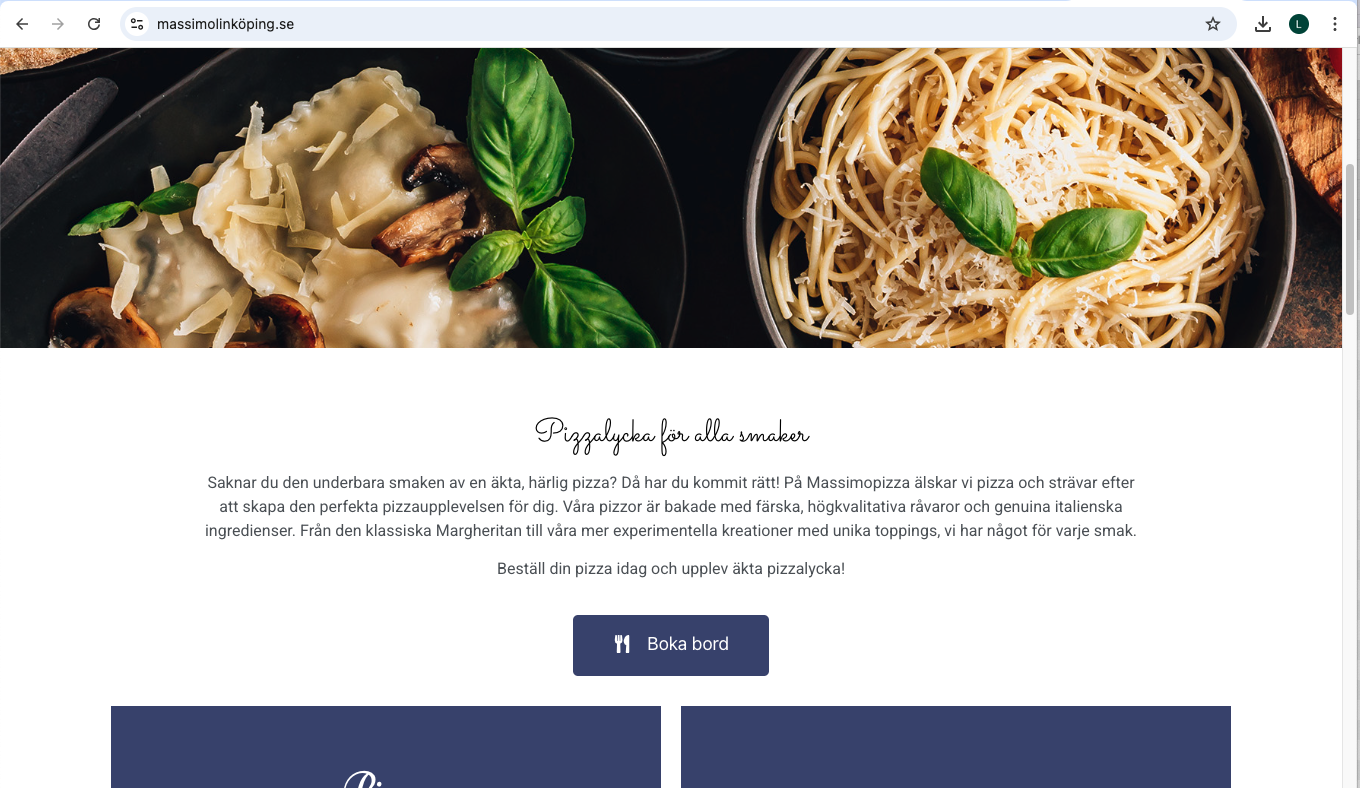Bookmark this page with the star icon
1360x788 pixels.
1213,24
